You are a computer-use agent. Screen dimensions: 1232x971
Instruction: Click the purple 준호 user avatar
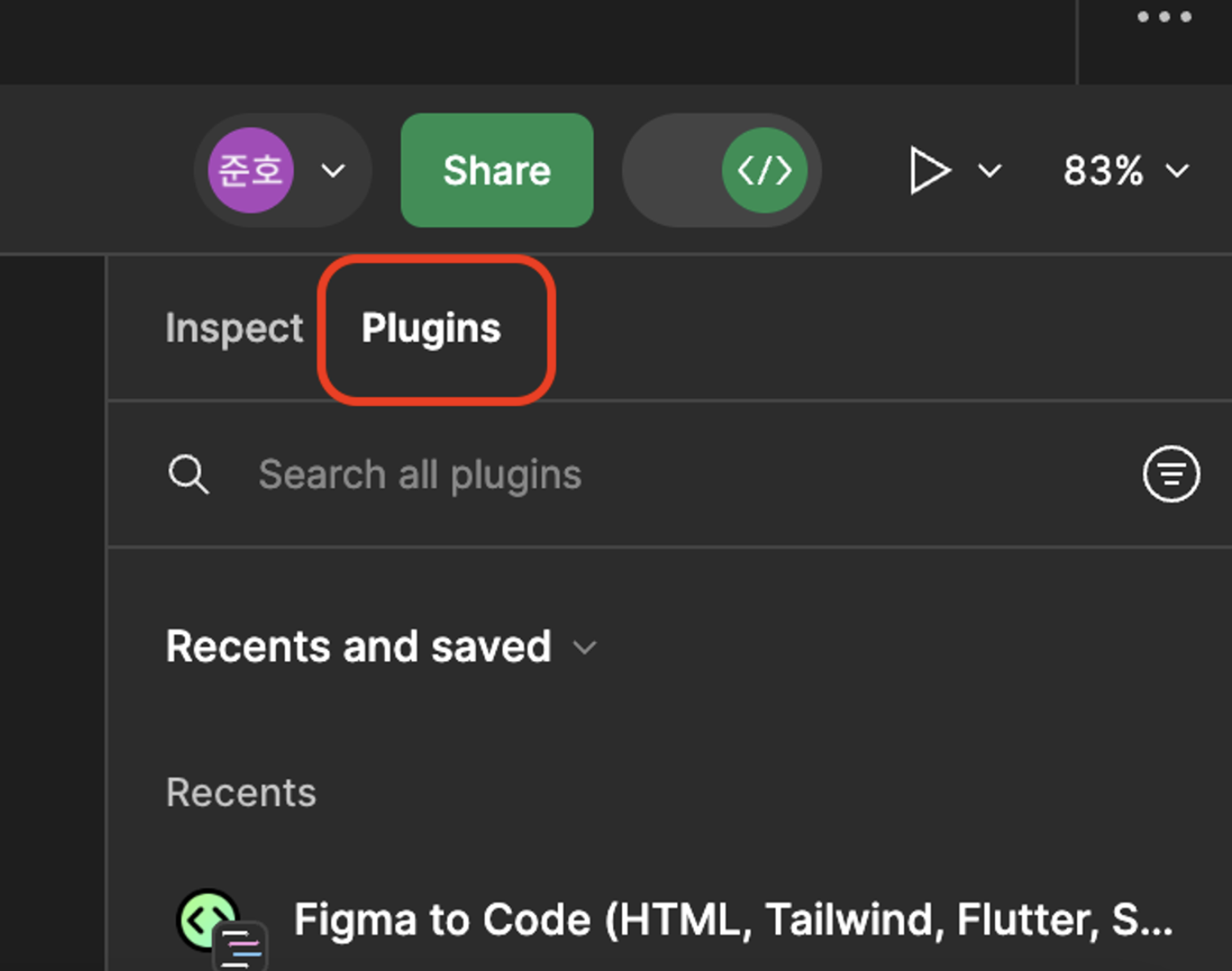coord(251,170)
